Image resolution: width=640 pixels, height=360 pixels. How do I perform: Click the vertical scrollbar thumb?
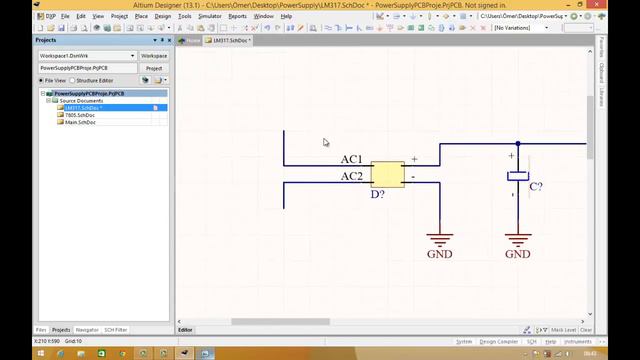pos(590,128)
